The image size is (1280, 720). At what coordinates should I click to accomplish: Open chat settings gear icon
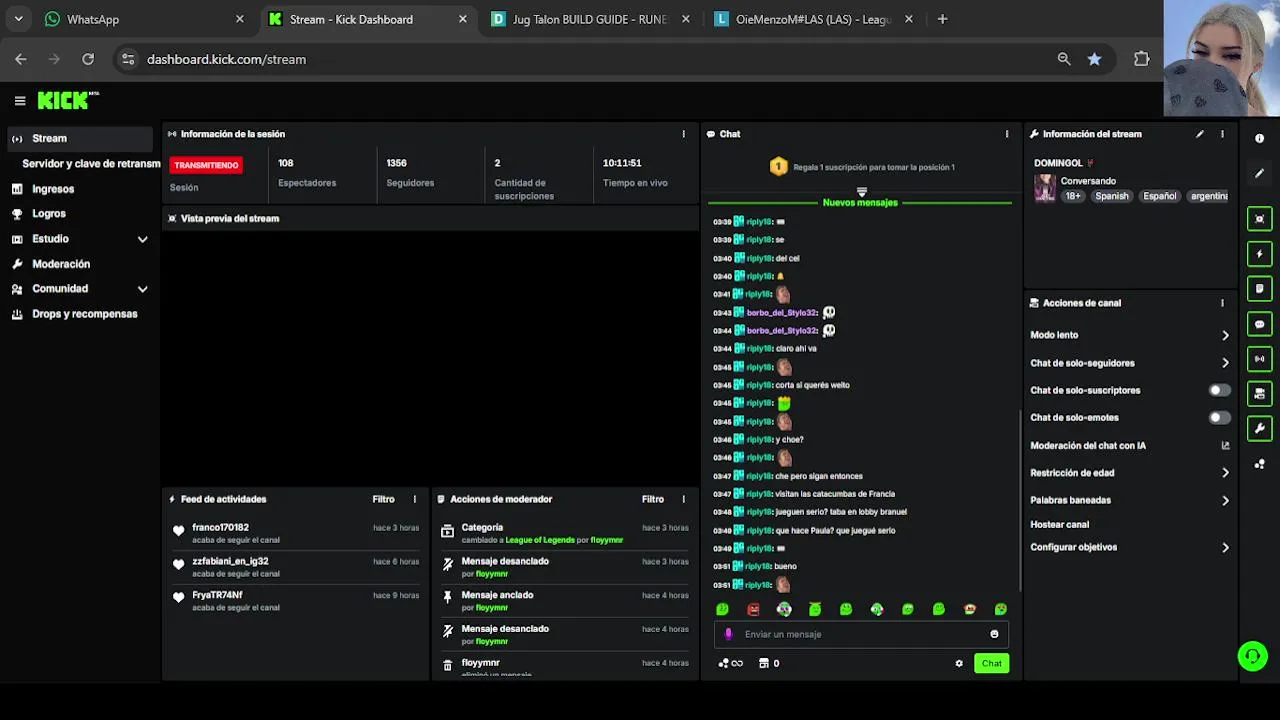pyautogui.click(x=959, y=663)
